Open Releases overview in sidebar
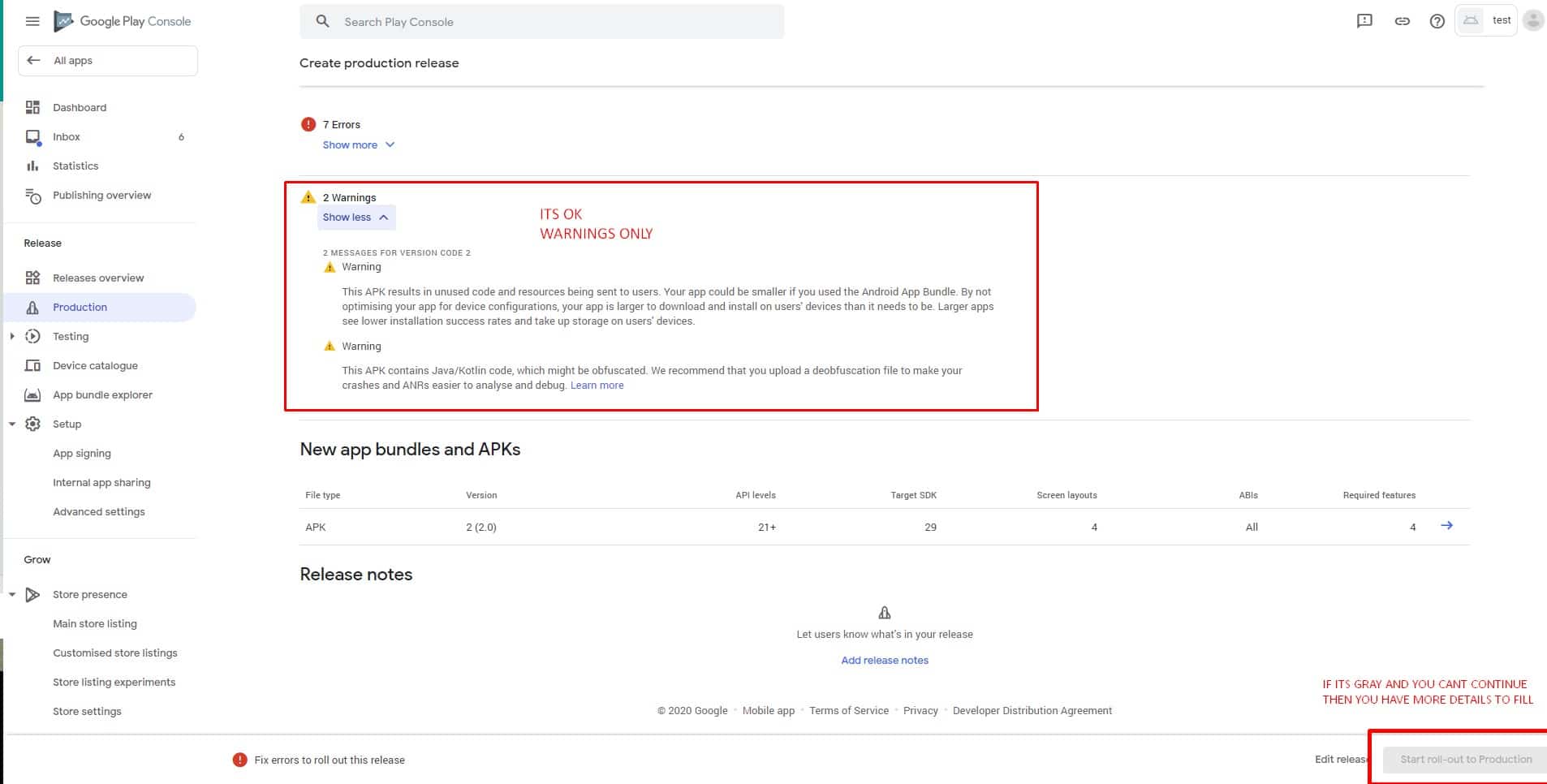1547x784 pixels. [97, 278]
